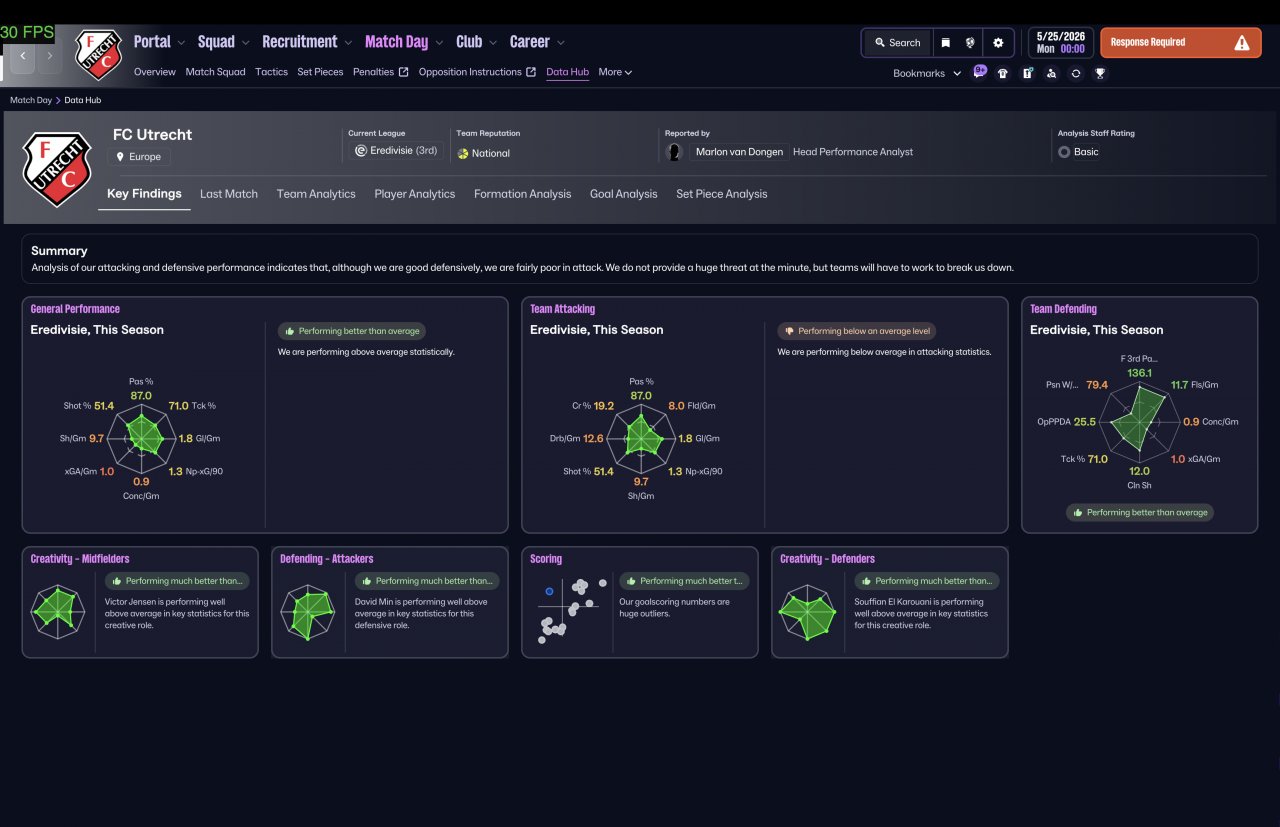The width and height of the screenshot is (1280, 827).
Task: Go forward with the right arrow button
Action: (49, 56)
